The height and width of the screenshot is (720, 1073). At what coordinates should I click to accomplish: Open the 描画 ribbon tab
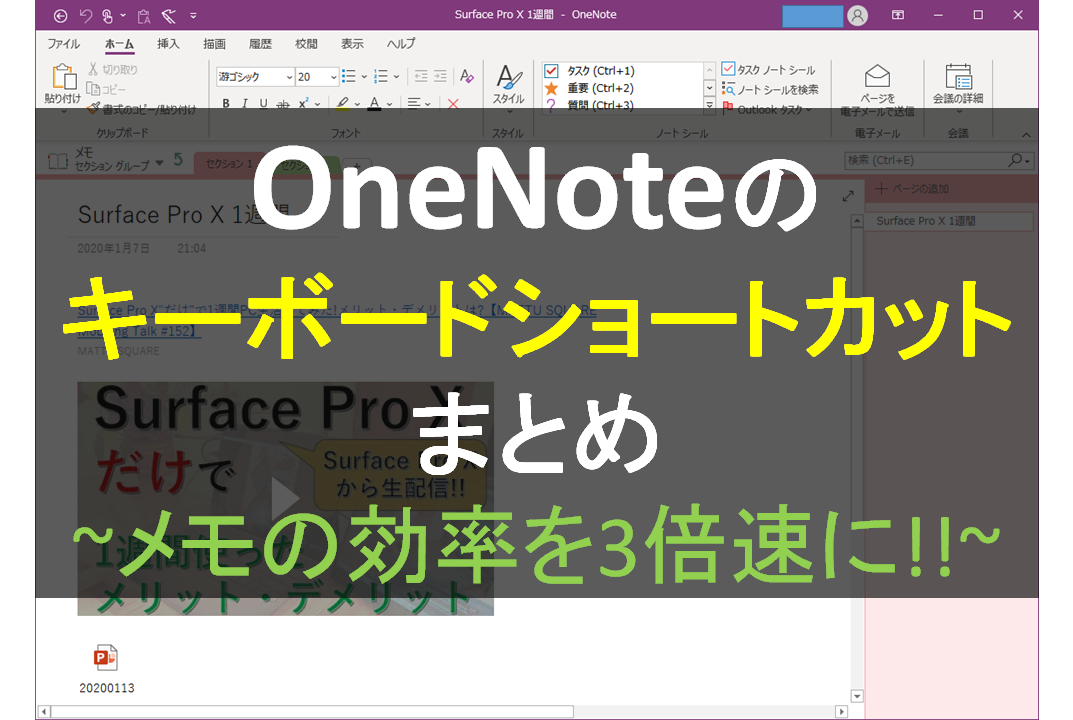point(214,44)
